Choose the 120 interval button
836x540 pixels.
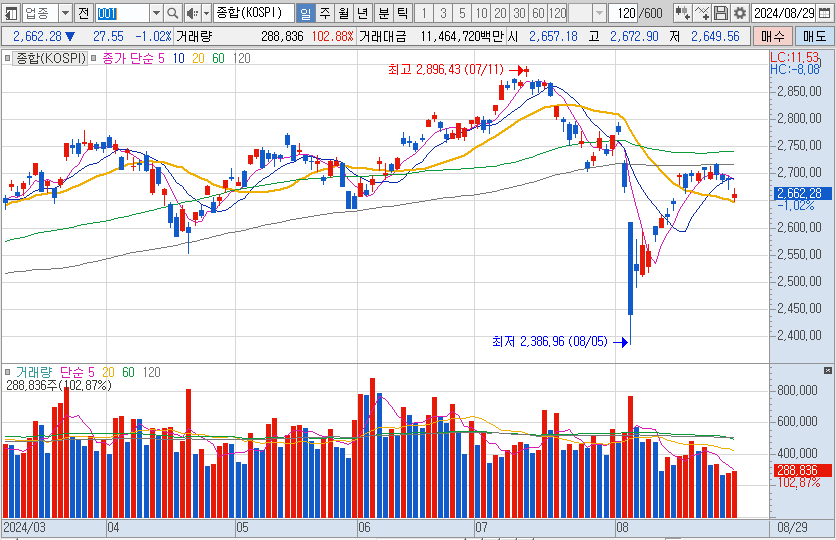(558, 13)
